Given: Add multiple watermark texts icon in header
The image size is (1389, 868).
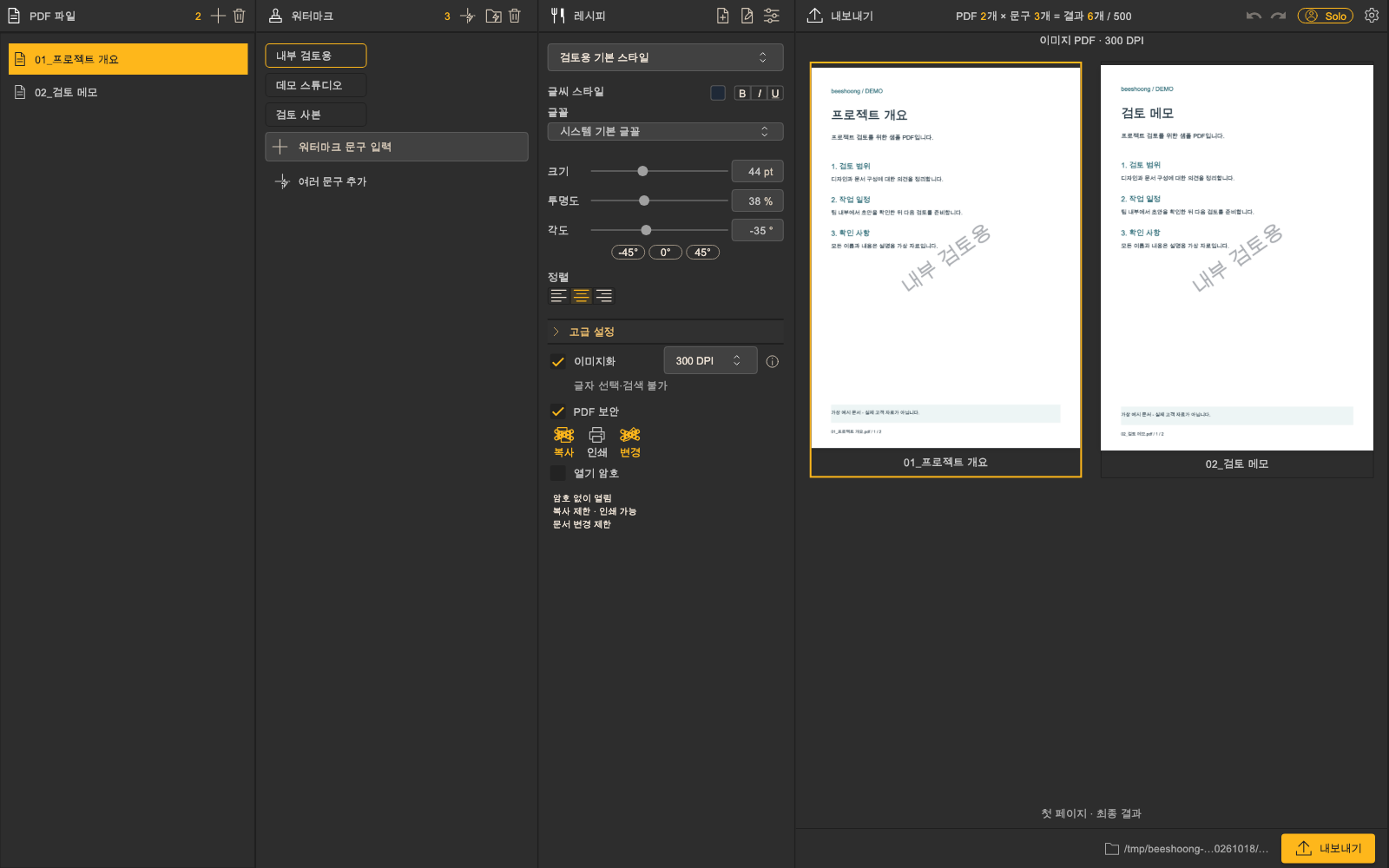Looking at the screenshot, I should coord(467,16).
